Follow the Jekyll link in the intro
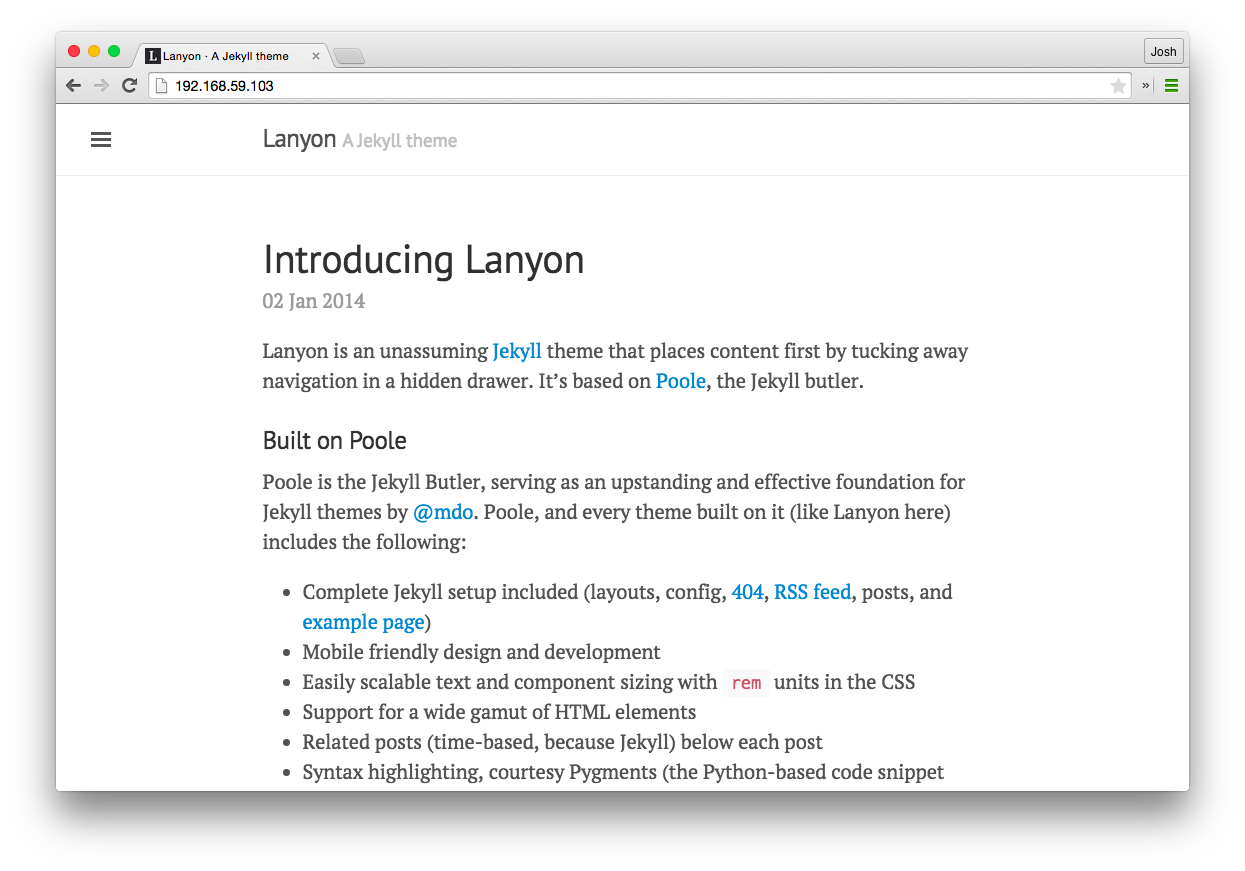The width and height of the screenshot is (1245, 871). pyautogui.click(x=517, y=351)
